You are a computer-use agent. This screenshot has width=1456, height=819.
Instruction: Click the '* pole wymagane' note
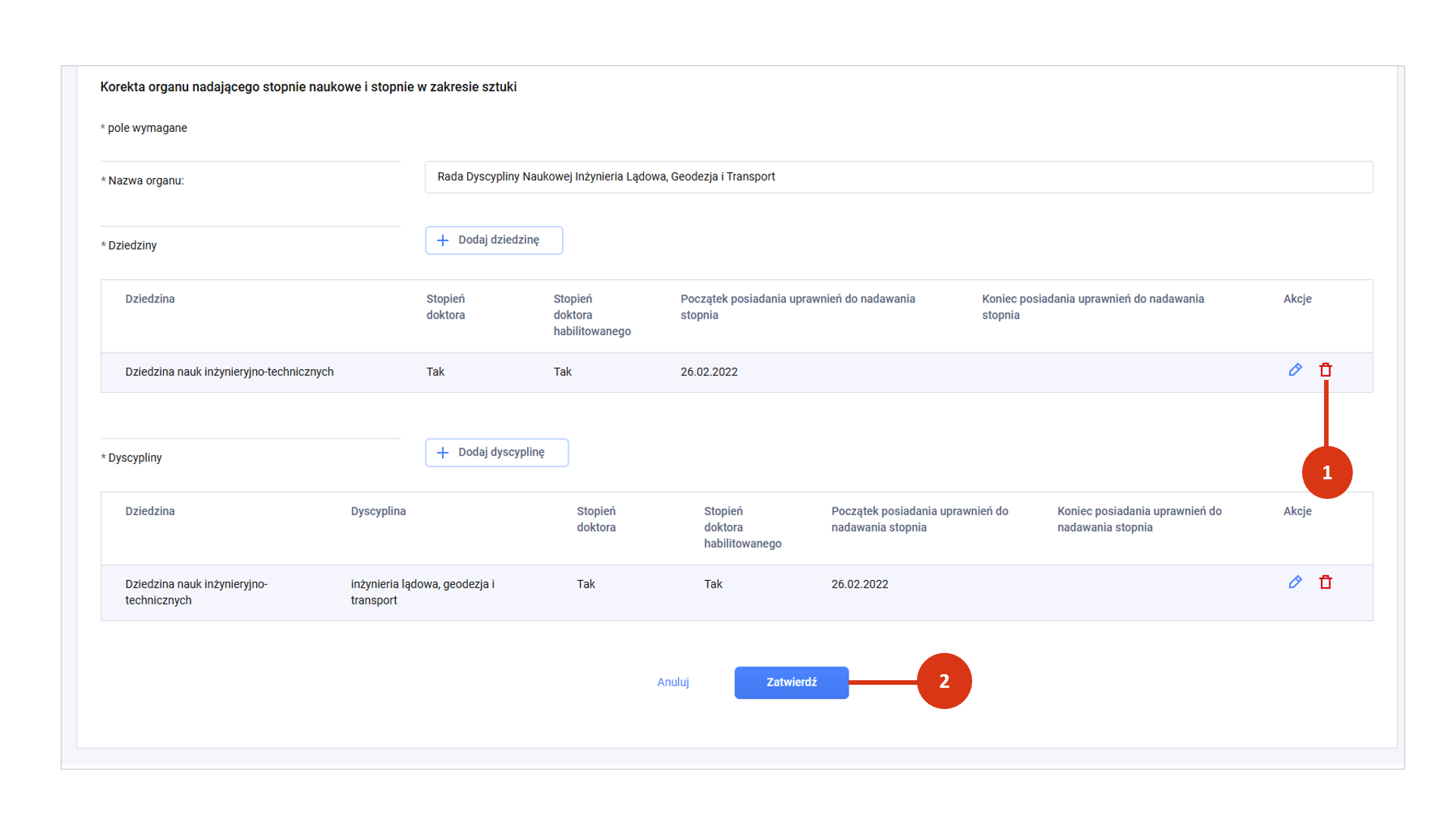coord(144,128)
